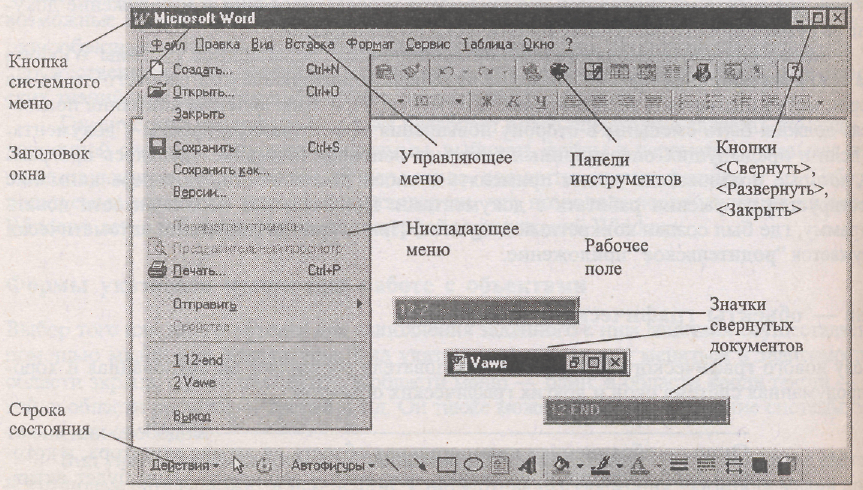Click the line style icon
This screenshot has width=863, height=490.
tap(679, 465)
